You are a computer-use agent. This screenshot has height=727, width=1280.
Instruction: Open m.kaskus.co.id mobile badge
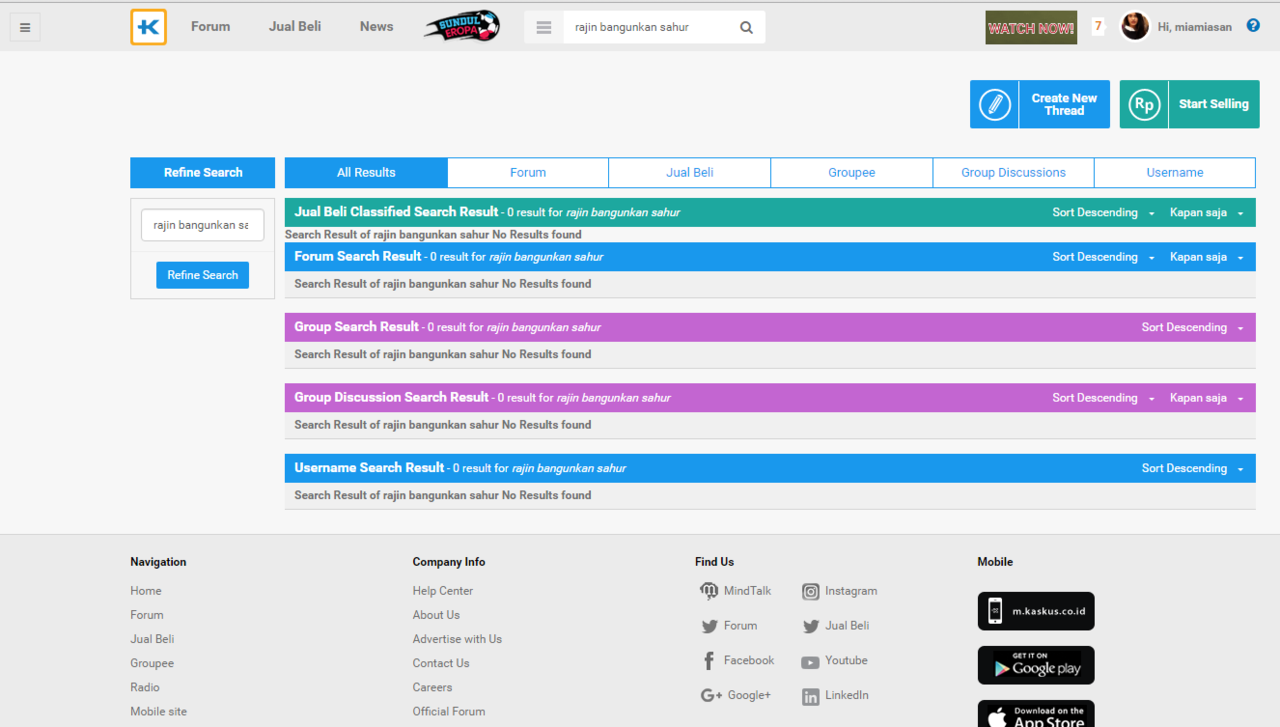[1036, 611]
